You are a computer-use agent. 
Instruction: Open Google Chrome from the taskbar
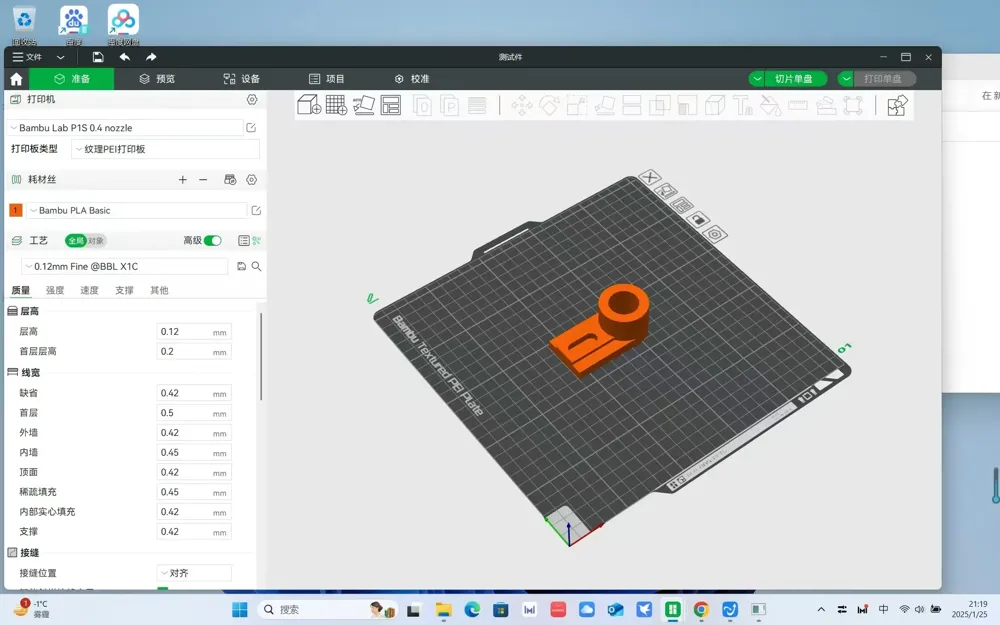[x=701, y=610]
